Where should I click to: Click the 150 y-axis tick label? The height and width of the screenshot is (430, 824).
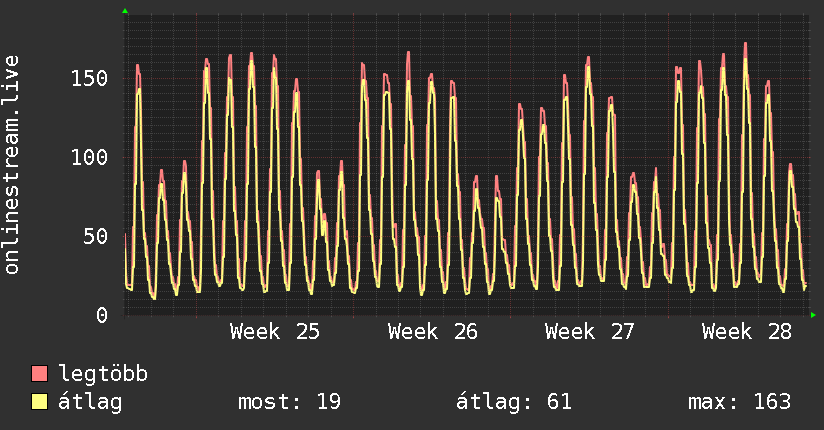tap(89, 79)
